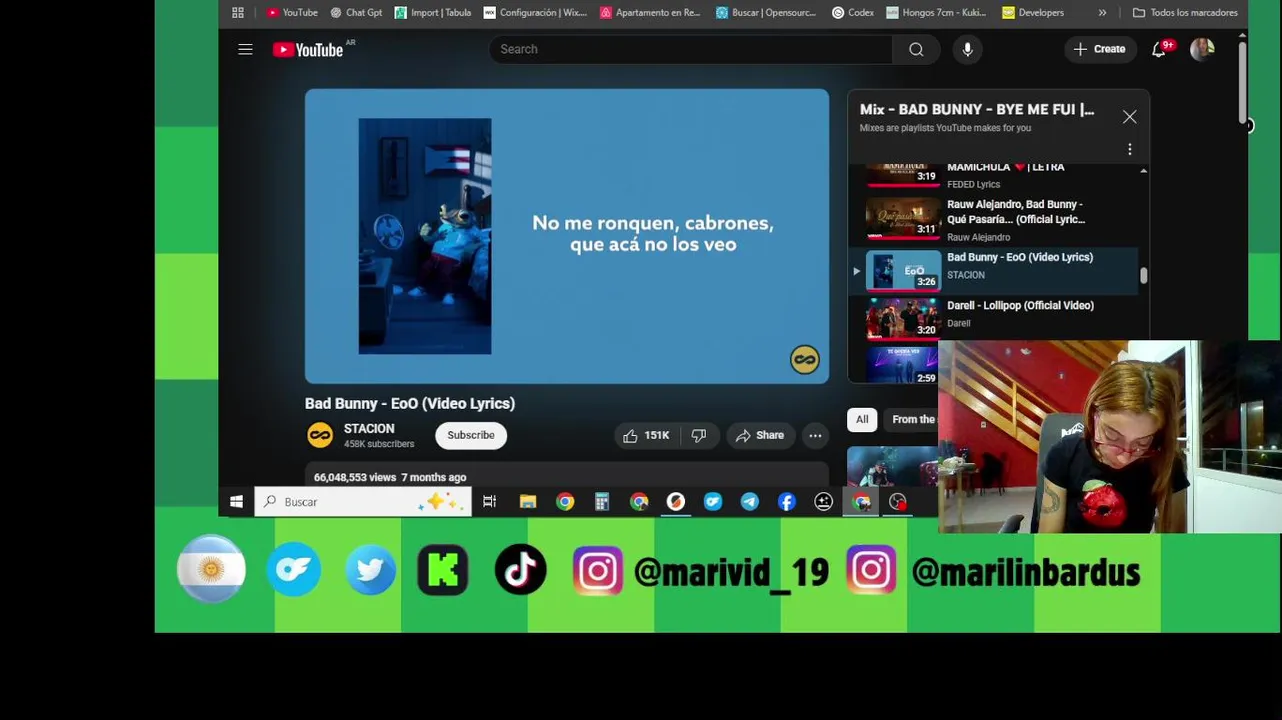
Task: Open the notifications bell
Action: [x=1159, y=49]
